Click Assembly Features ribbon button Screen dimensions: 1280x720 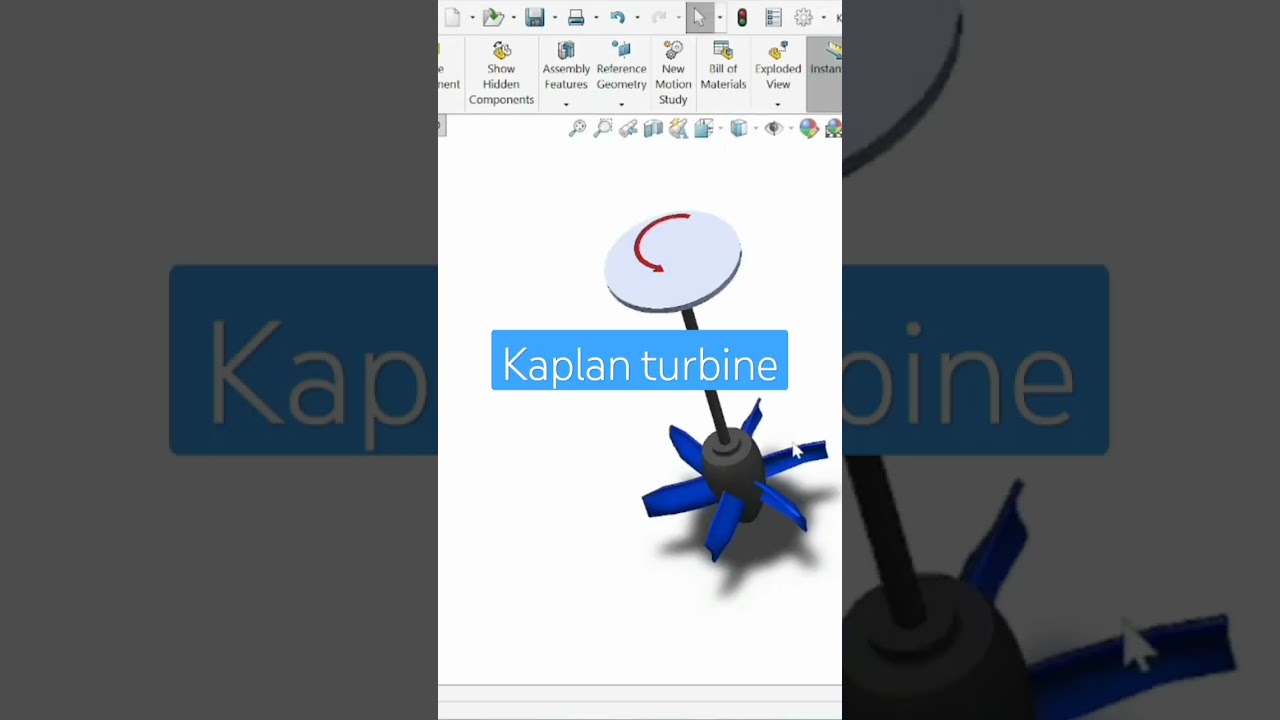pyautogui.click(x=566, y=67)
